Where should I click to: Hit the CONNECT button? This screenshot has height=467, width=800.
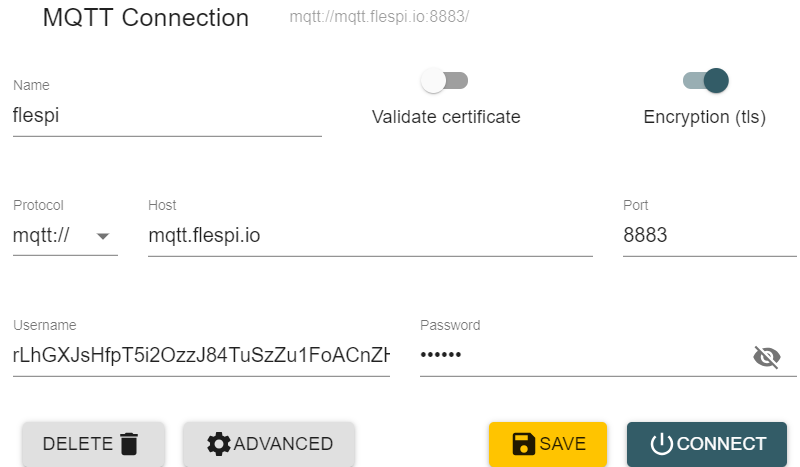pos(707,444)
